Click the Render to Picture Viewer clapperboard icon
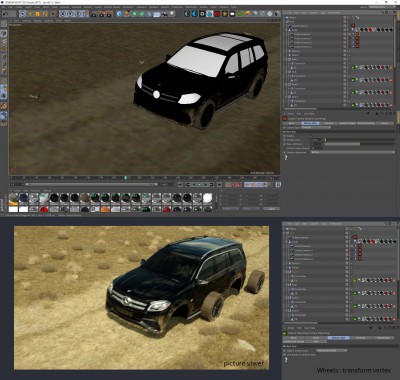The image size is (400, 380). [102, 14]
